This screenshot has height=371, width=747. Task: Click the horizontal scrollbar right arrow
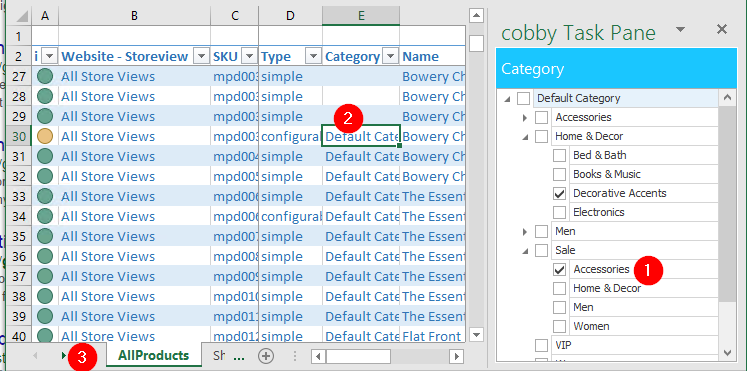point(456,356)
